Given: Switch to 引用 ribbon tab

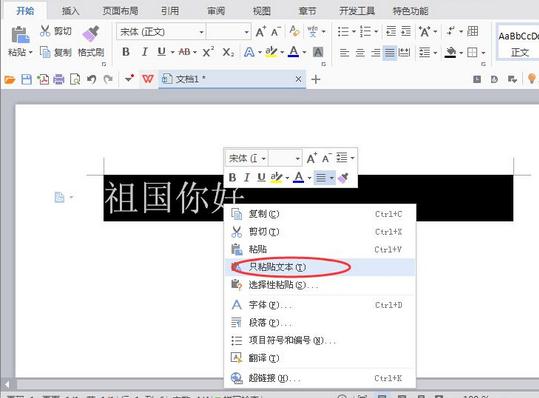Looking at the screenshot, I should pos(170,11).
